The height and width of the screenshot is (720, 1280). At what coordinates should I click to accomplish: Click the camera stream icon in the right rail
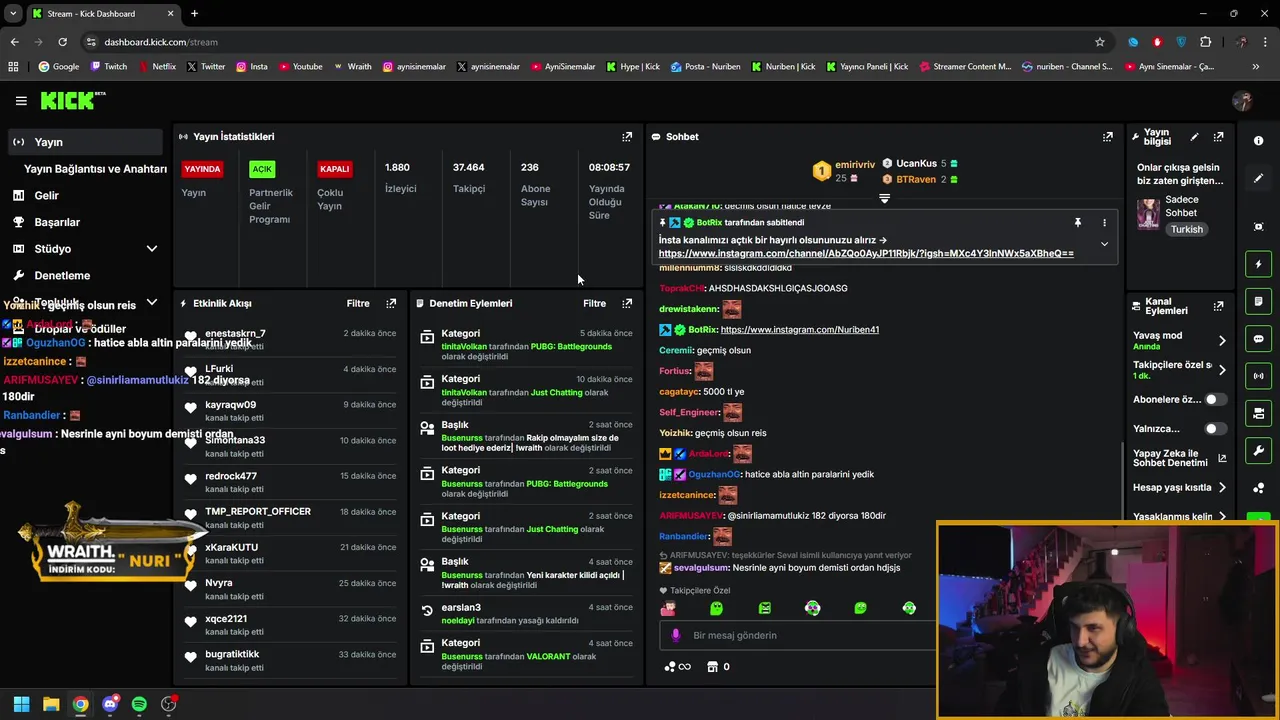pyautogui.click(x=1258, y=413)
